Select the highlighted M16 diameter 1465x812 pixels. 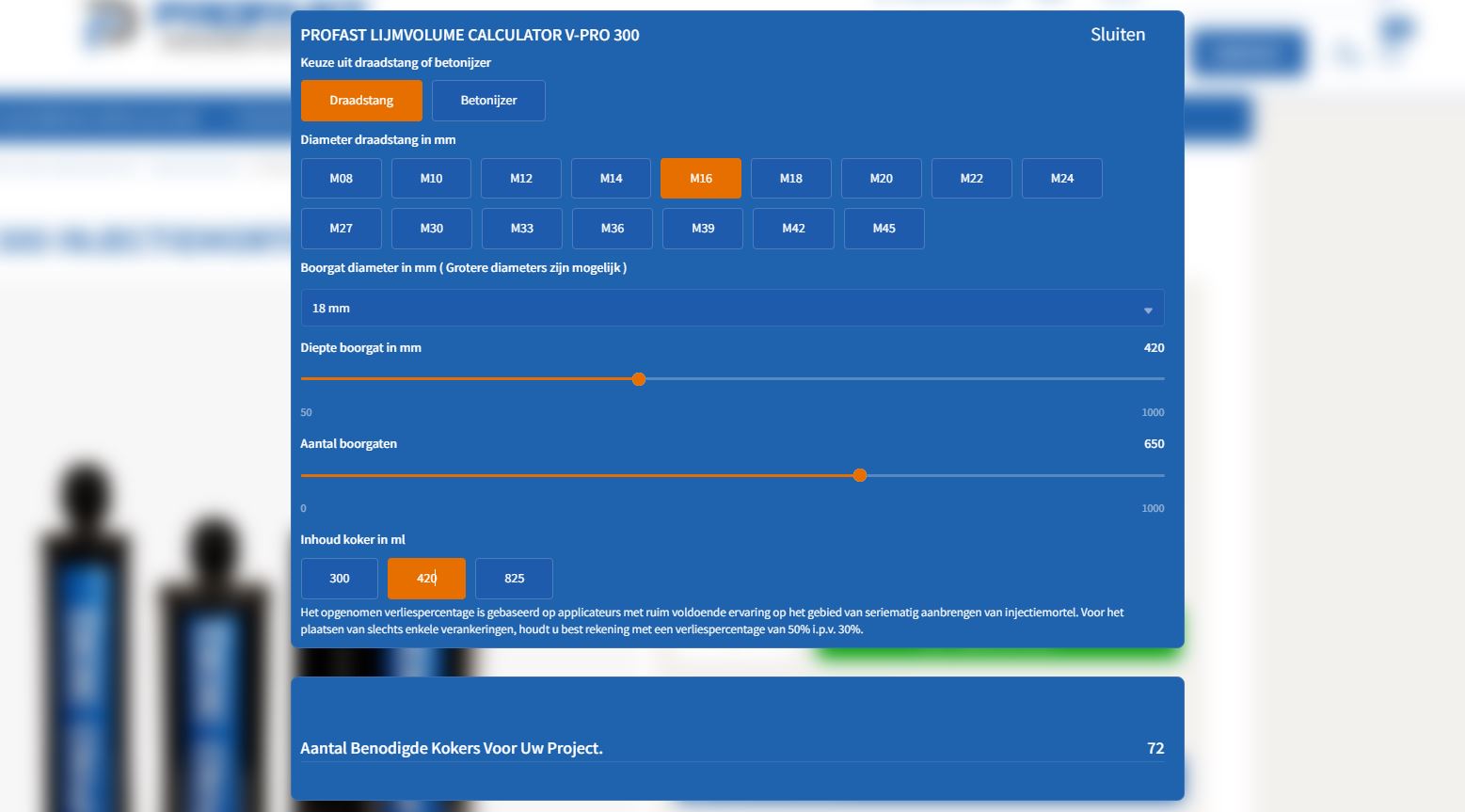[701, 179]
